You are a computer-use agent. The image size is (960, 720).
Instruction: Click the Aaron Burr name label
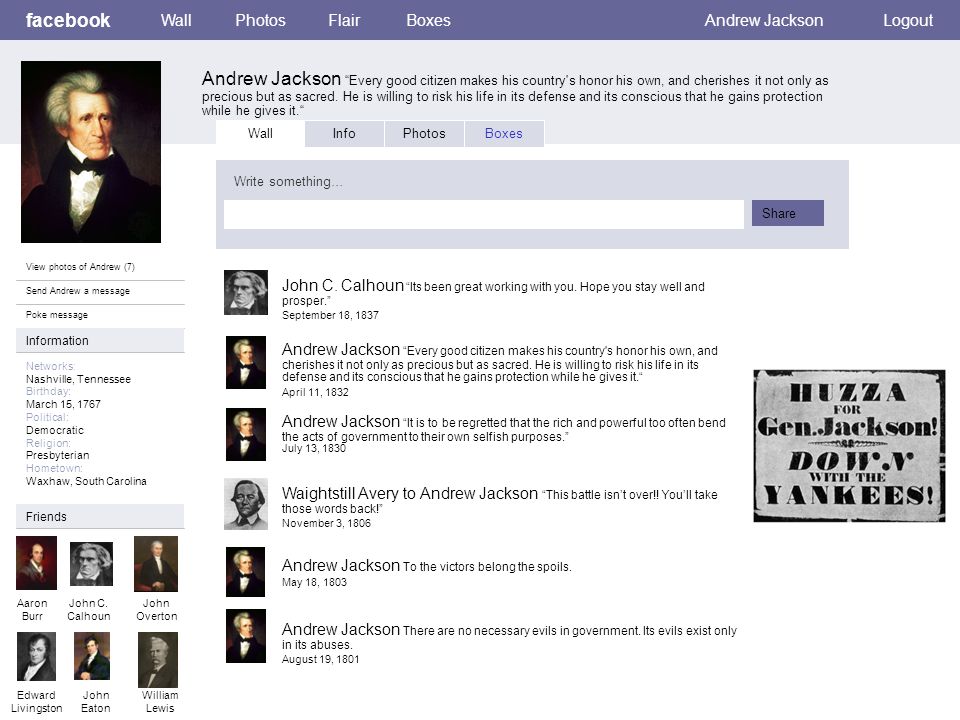click(32, 610)
